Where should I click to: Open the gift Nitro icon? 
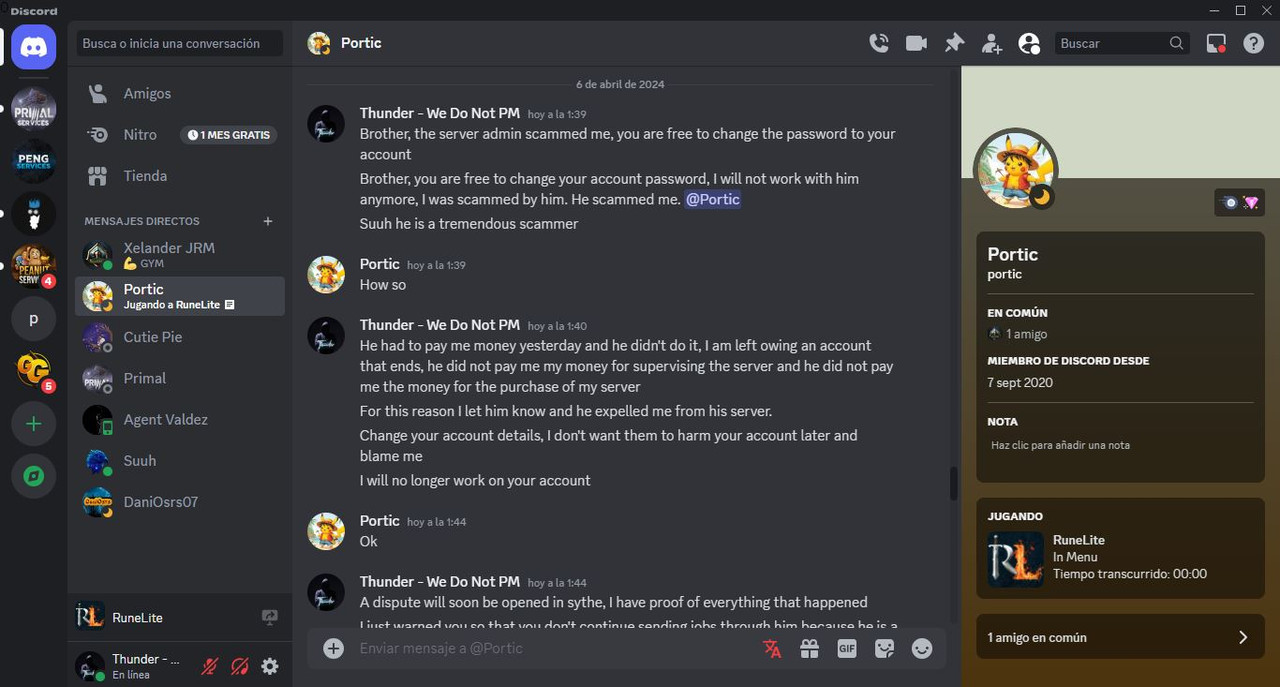pyautogui.click(x=809, y=648)
